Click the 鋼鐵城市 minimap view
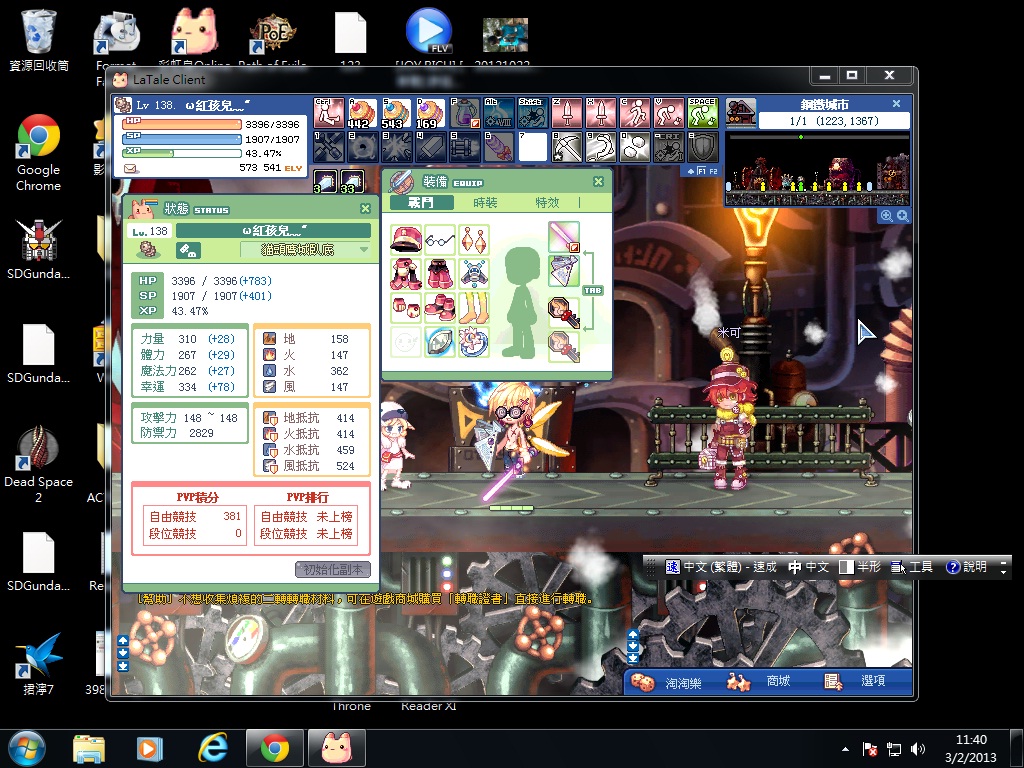The image size is (1024, 768). click(x=818, y=168)
